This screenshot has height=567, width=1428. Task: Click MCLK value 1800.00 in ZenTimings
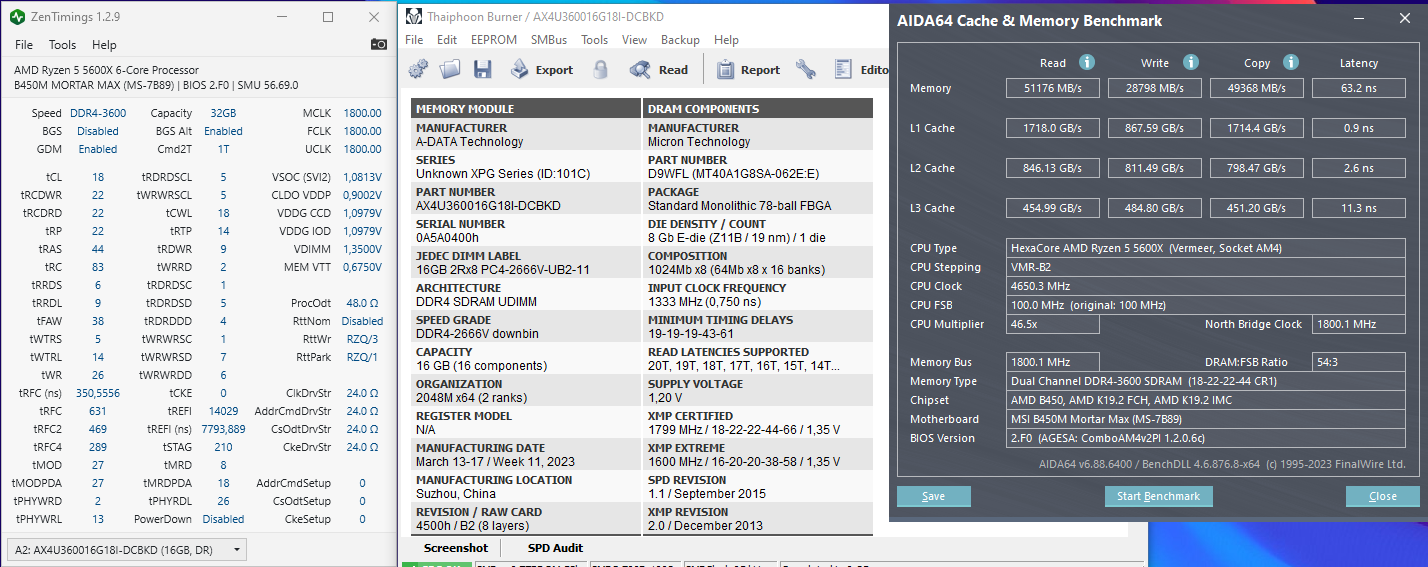[362, 113]
